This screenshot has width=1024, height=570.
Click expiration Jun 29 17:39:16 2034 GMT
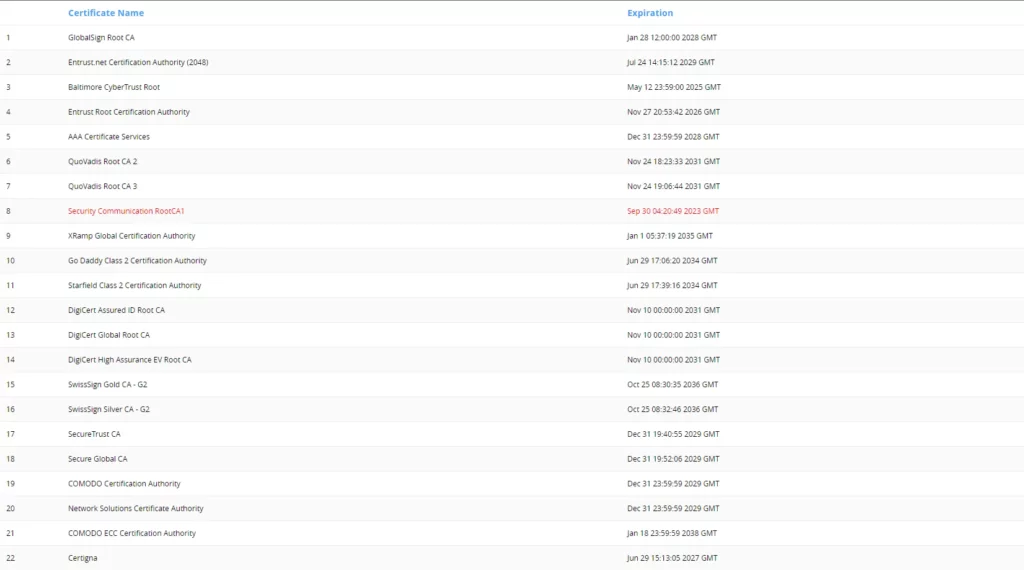[x=672, y=286]
